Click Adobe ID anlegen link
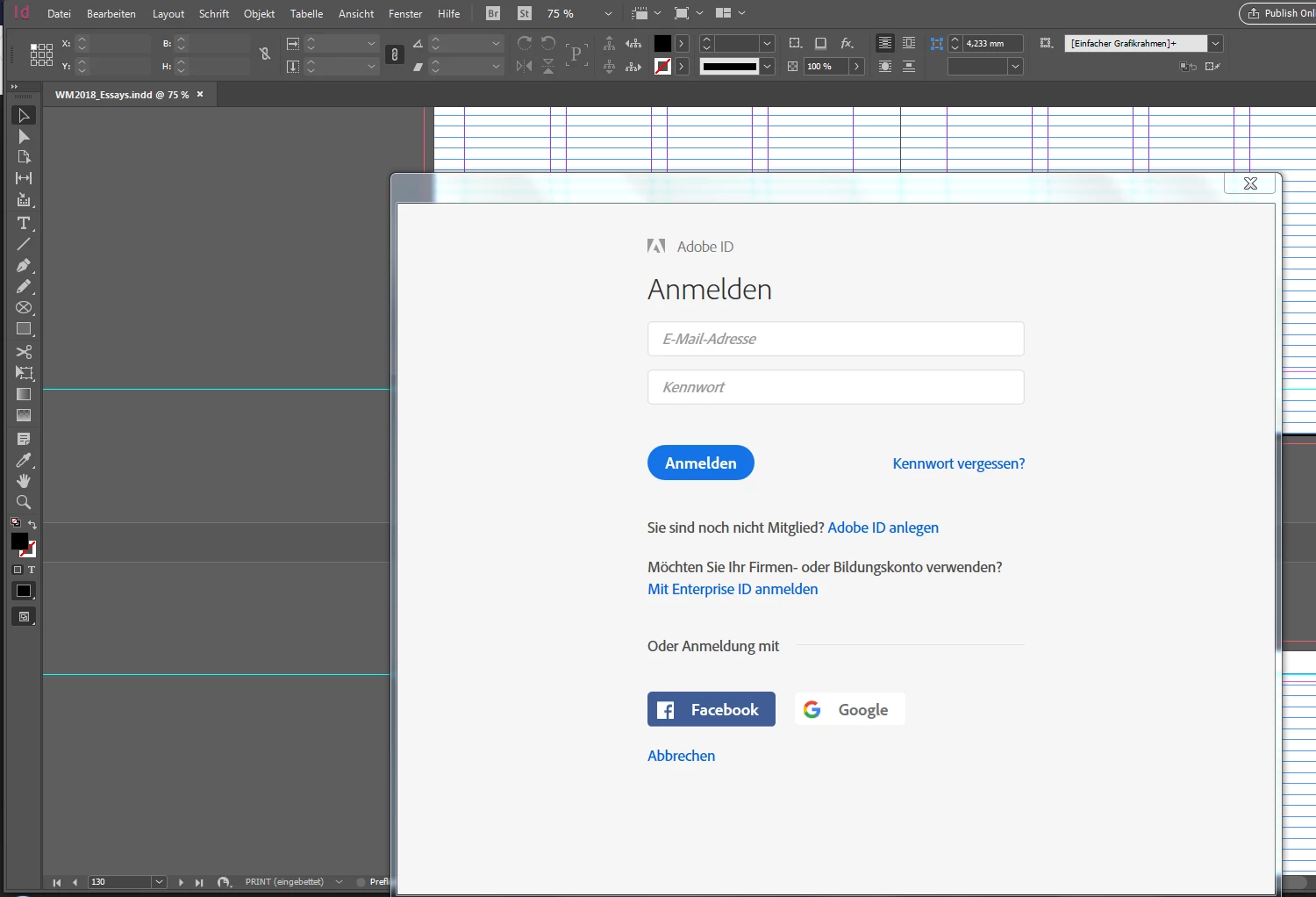Screen dimensions: 1316x897 coord(883,527)
